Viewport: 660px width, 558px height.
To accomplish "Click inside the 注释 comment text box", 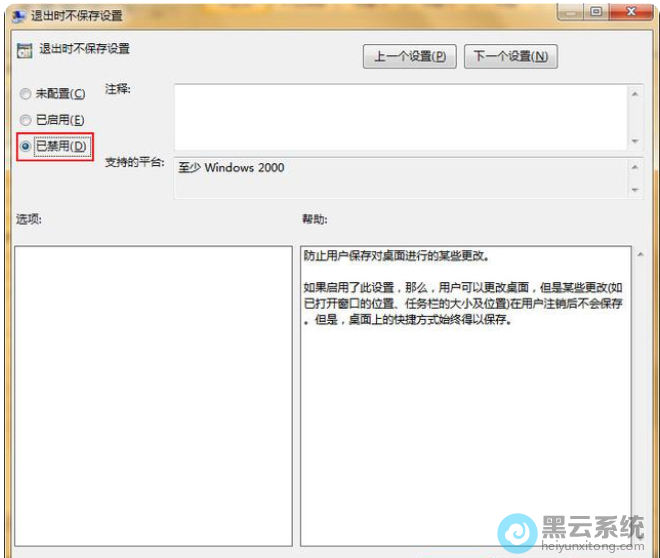I will 400,116.
